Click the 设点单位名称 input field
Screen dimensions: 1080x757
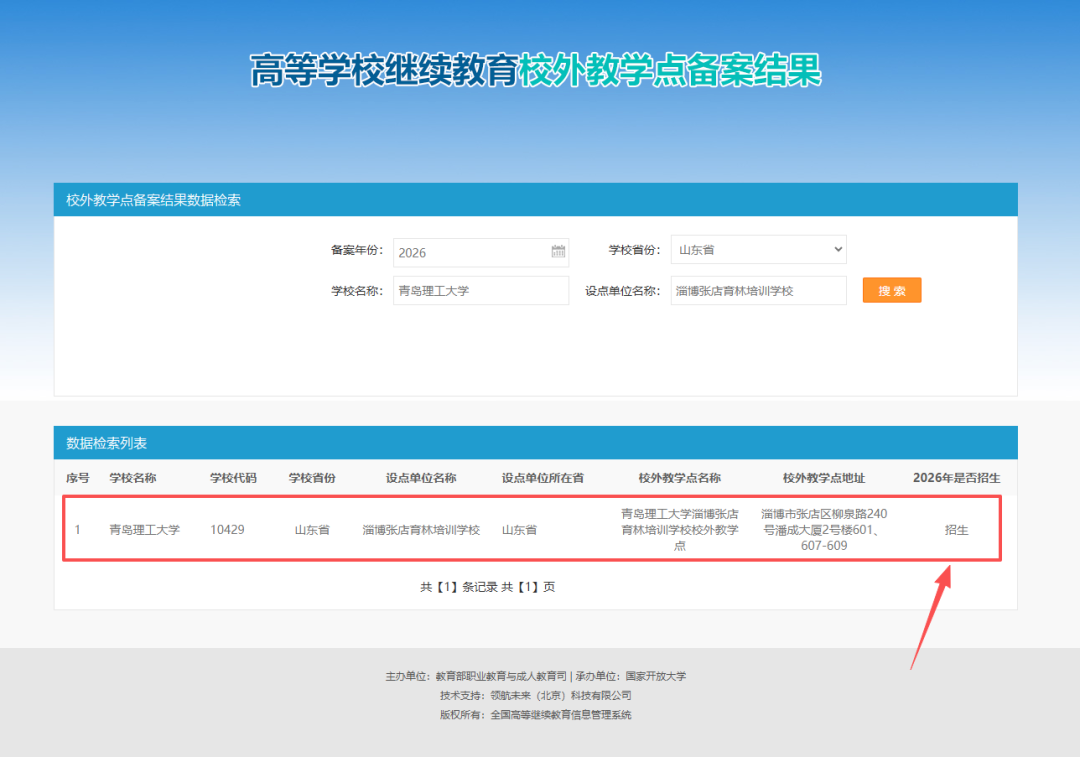[x=758, y=291]
